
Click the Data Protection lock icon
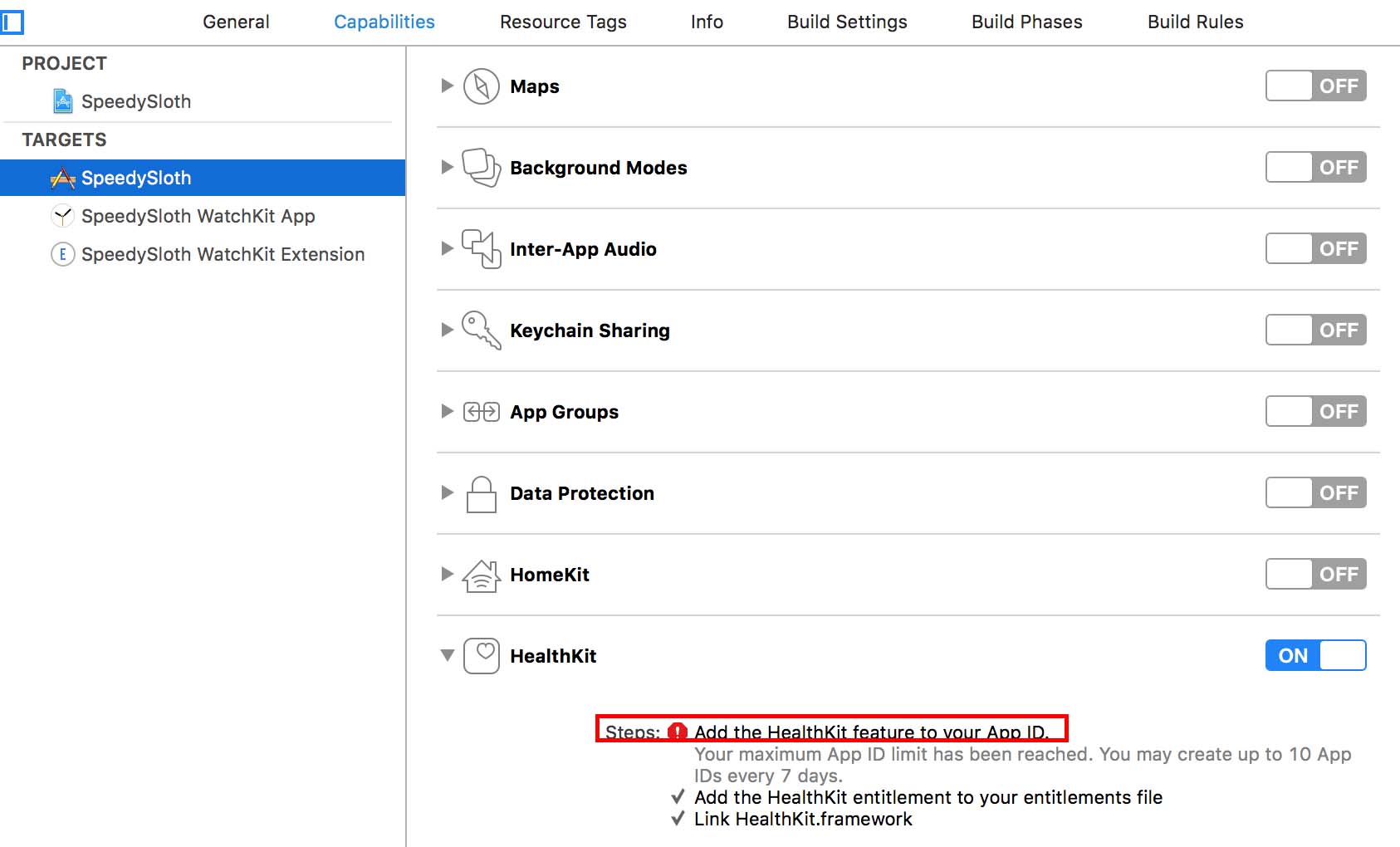[x=482, y=494]
